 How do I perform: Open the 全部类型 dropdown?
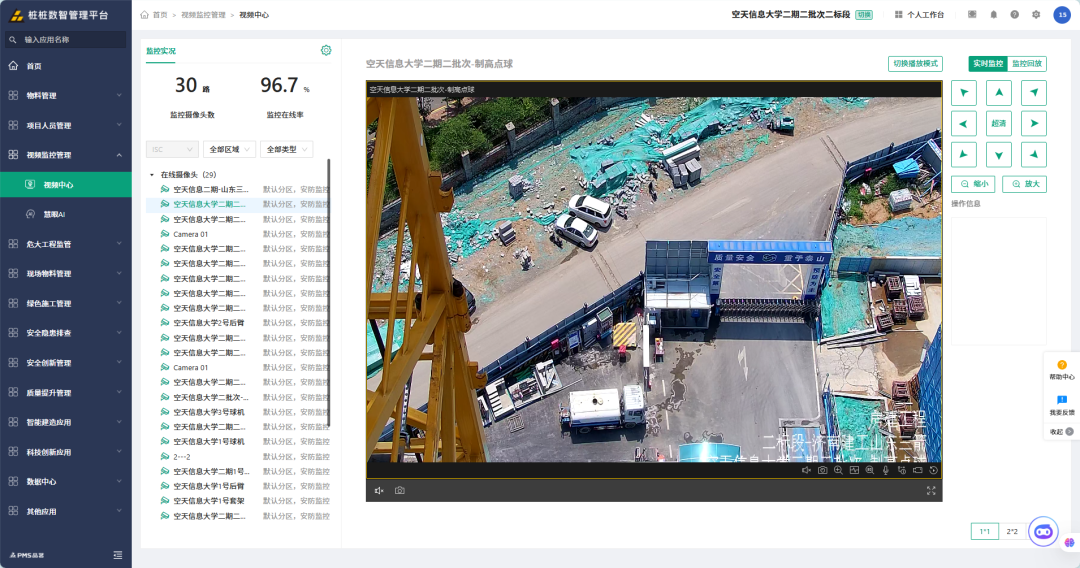[x=287, y=149]
